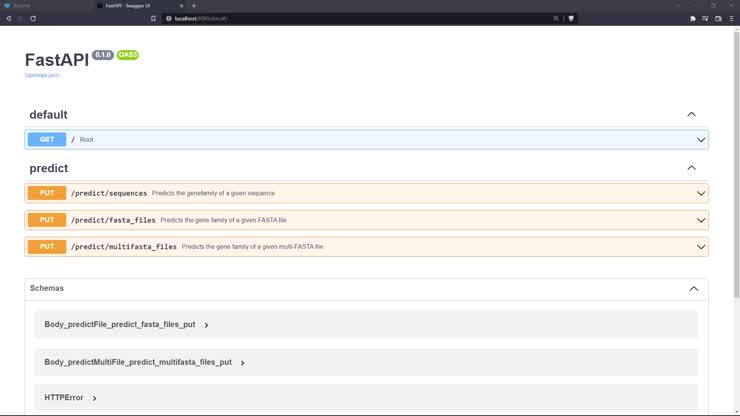Click the /predict/multifasta_files path text
This screenshot has height=416, width=740.
point(124,246)
